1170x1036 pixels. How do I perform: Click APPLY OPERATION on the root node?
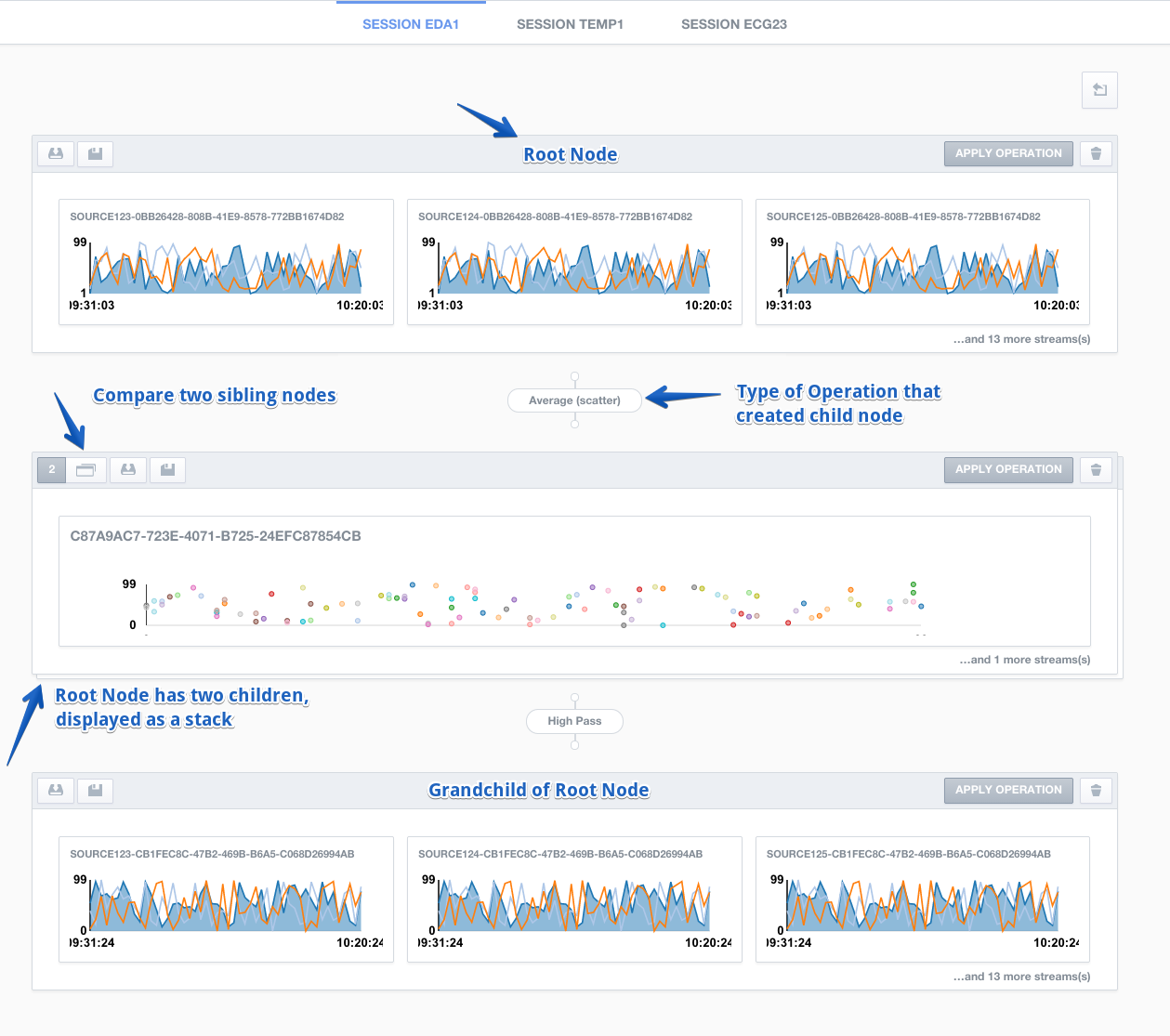pos(1008,154)
